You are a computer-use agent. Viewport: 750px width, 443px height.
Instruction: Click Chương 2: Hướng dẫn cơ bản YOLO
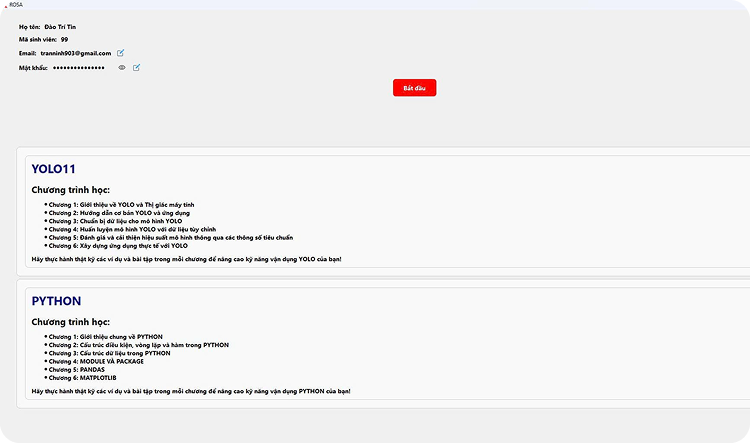pos(119,213)
